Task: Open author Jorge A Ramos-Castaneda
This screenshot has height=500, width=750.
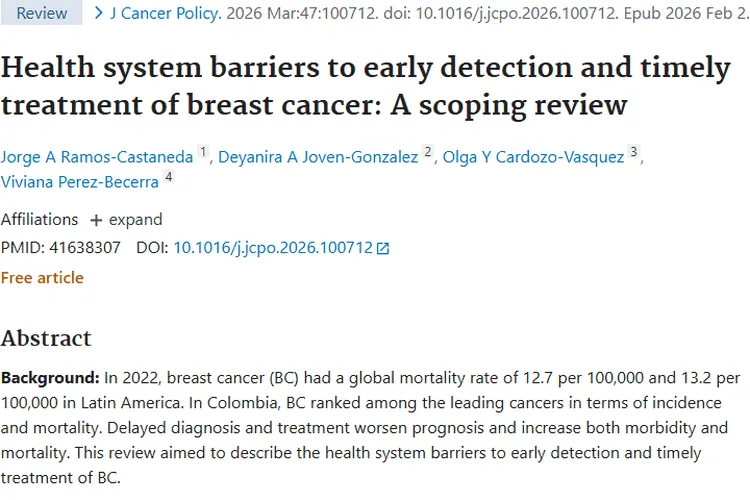Action: click(97, 157)
